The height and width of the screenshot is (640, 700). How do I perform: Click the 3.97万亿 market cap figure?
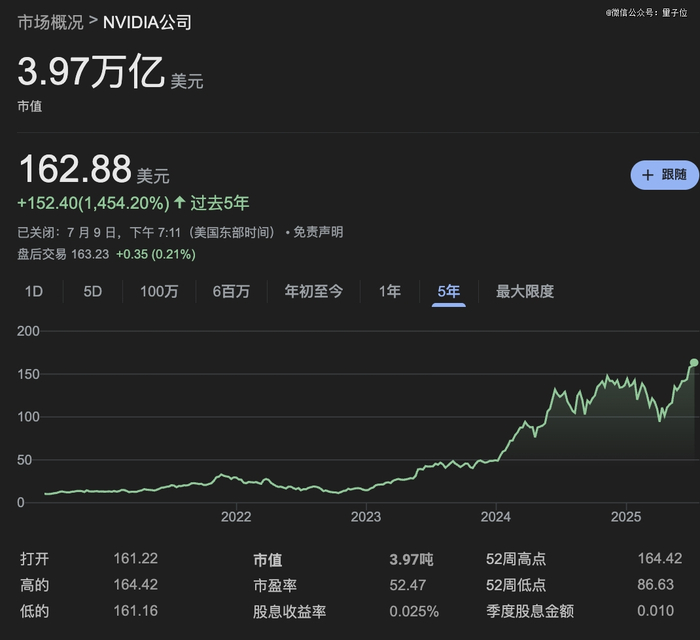(91, 71)
